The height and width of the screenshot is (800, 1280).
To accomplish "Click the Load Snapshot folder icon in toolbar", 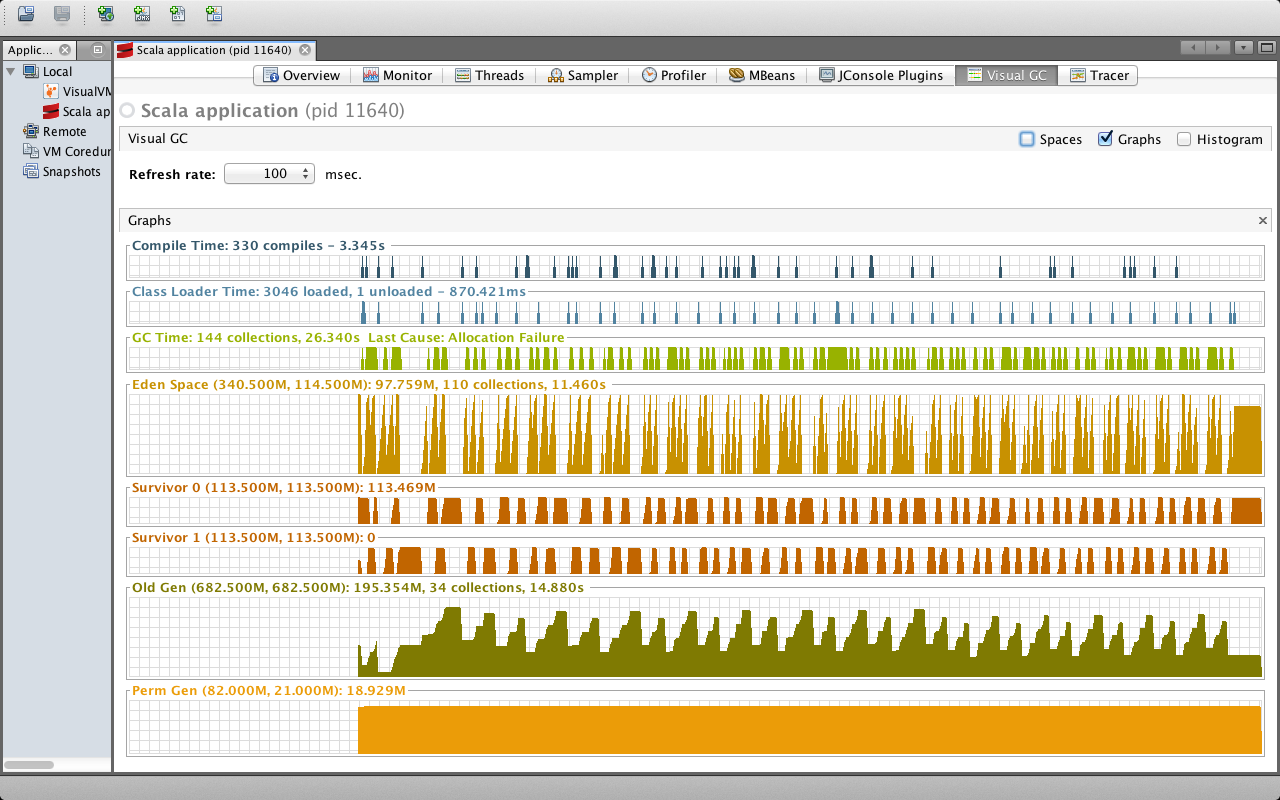I will (x=26, y=13).
